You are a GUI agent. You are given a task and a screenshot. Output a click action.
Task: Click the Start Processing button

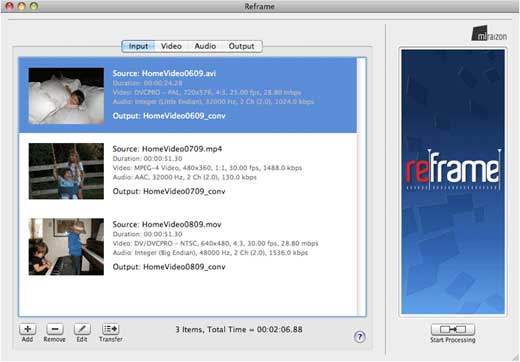click(x=453, y=329)
